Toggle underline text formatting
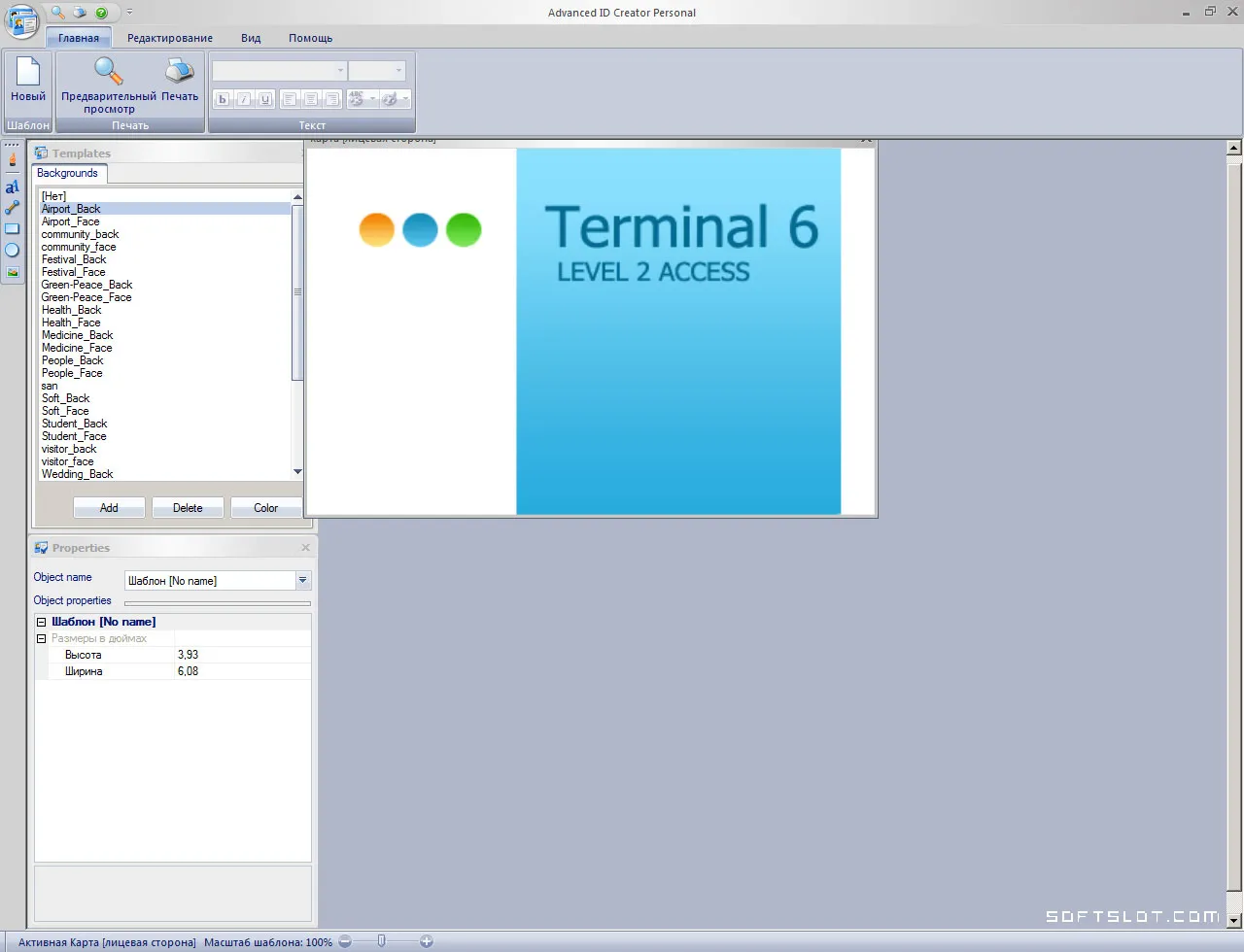This screenshot has height=952, width=1244. tap(264, 99)
